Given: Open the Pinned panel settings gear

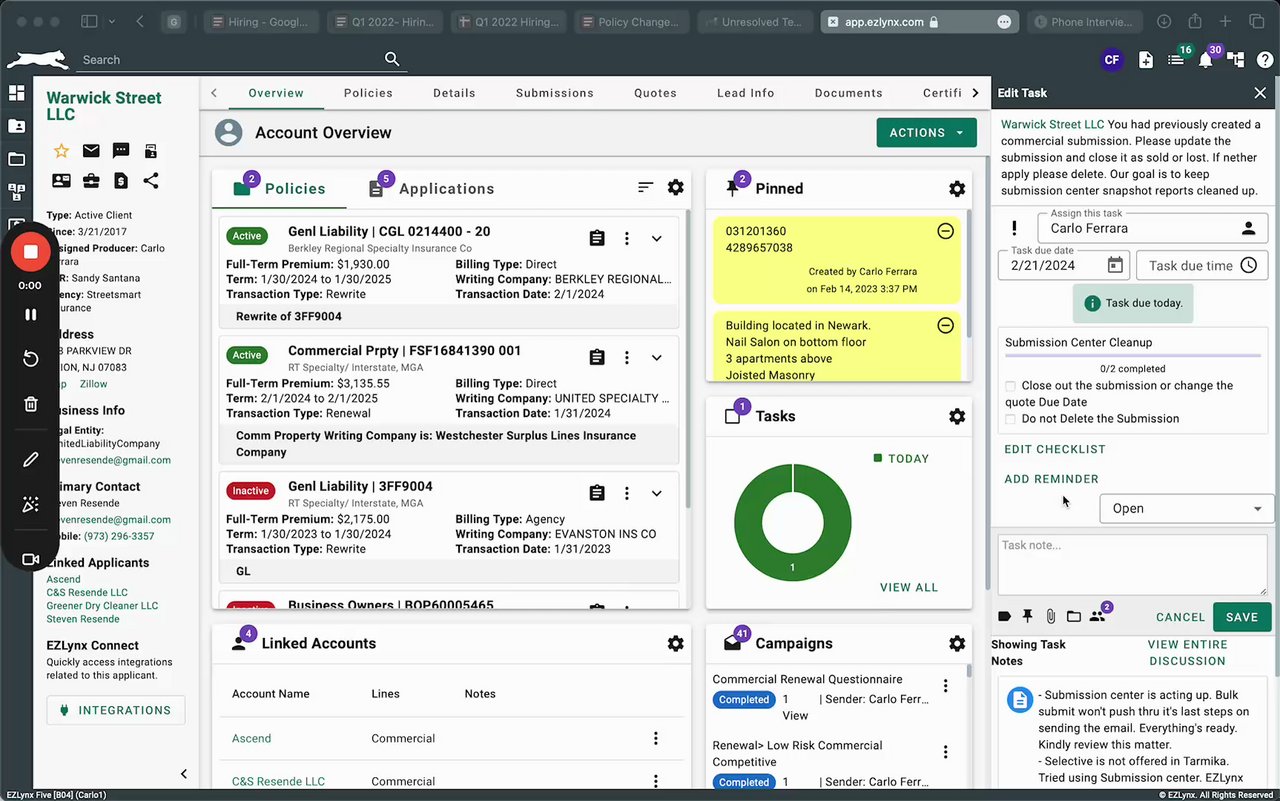Looking at the screenshot, I should (x=957, y=188).
